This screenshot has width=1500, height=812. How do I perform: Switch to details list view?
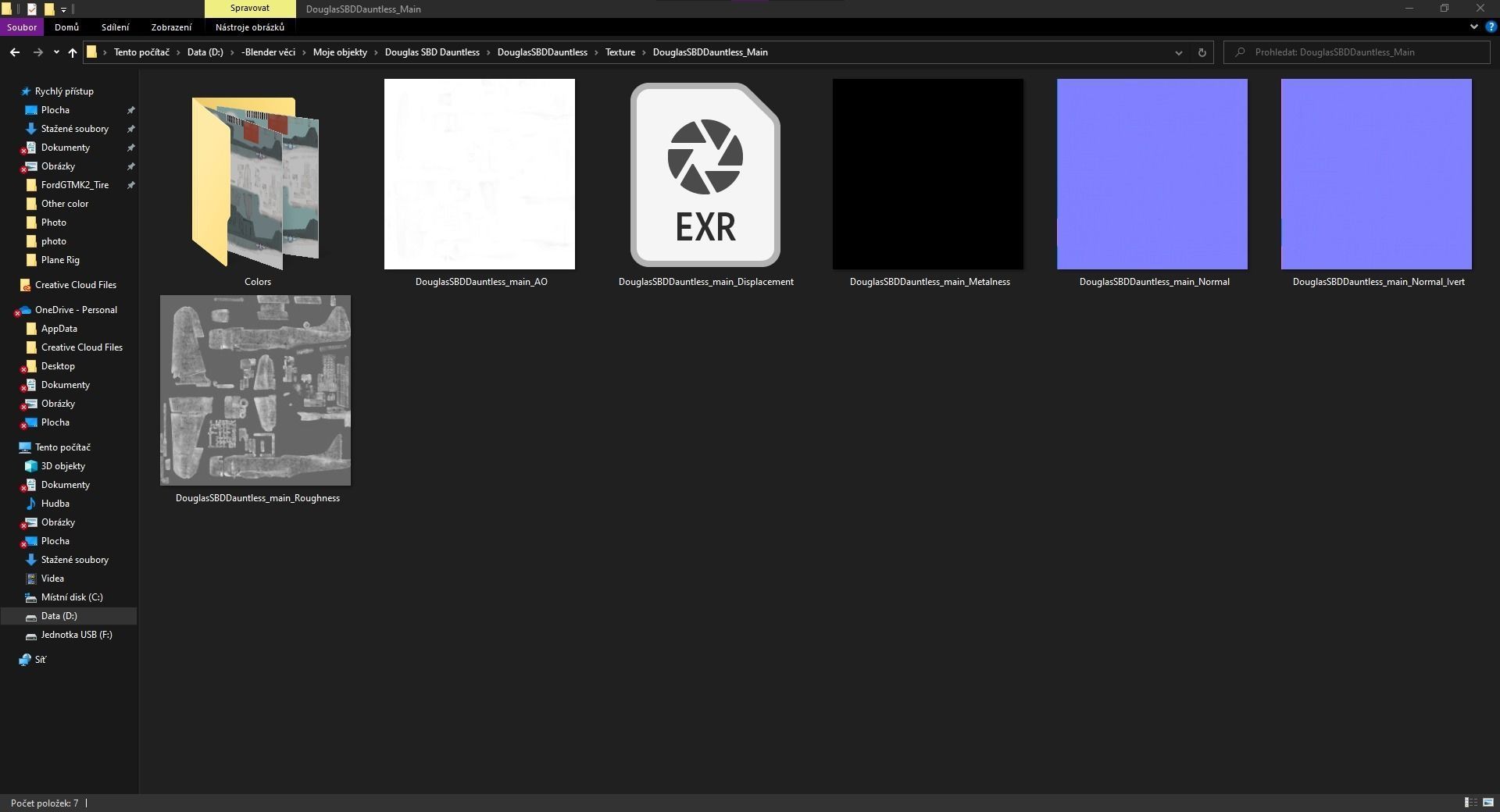pos(1470,803)
